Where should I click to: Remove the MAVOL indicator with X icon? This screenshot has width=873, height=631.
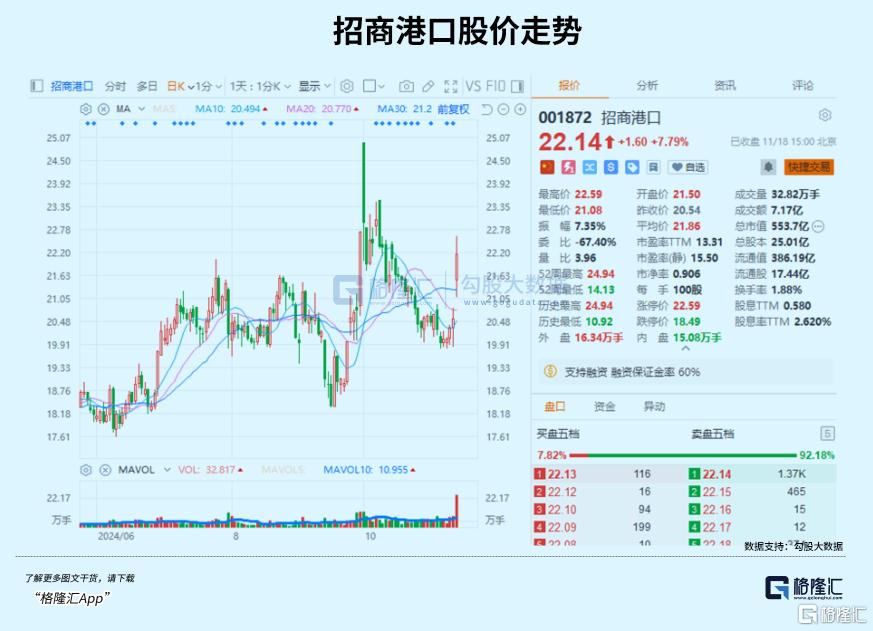coord(105,470)
